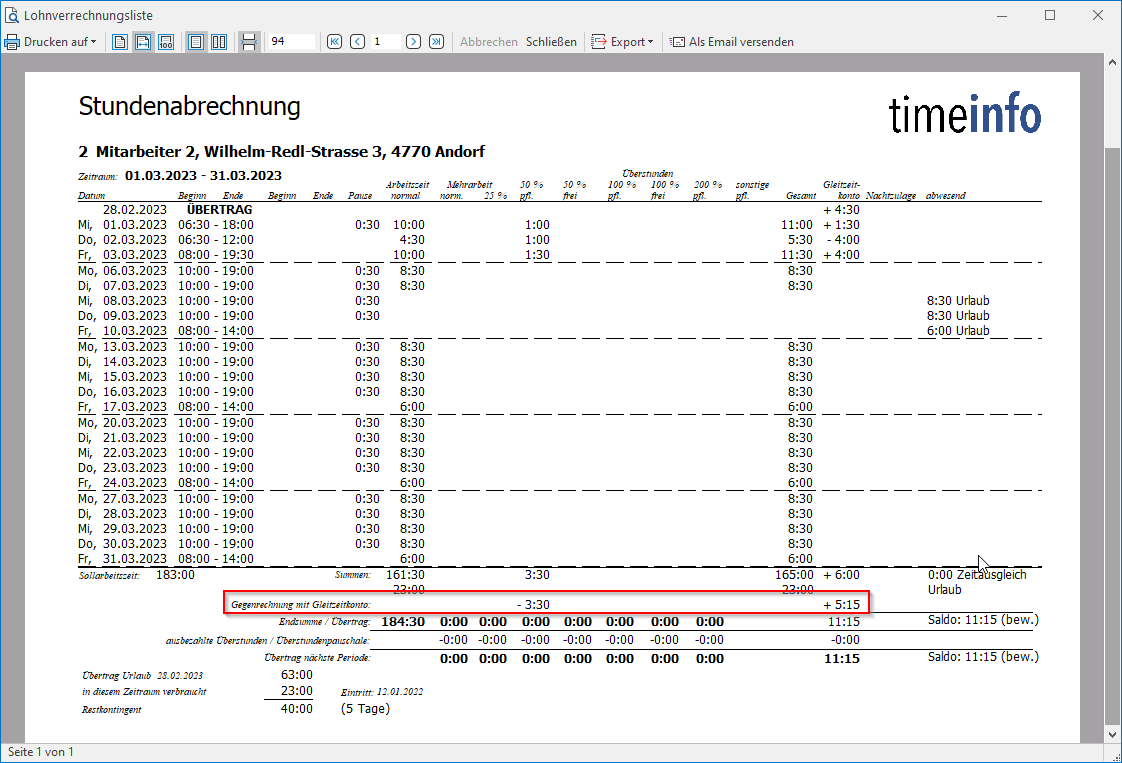Go to the next page

click(x=413, y=42)
